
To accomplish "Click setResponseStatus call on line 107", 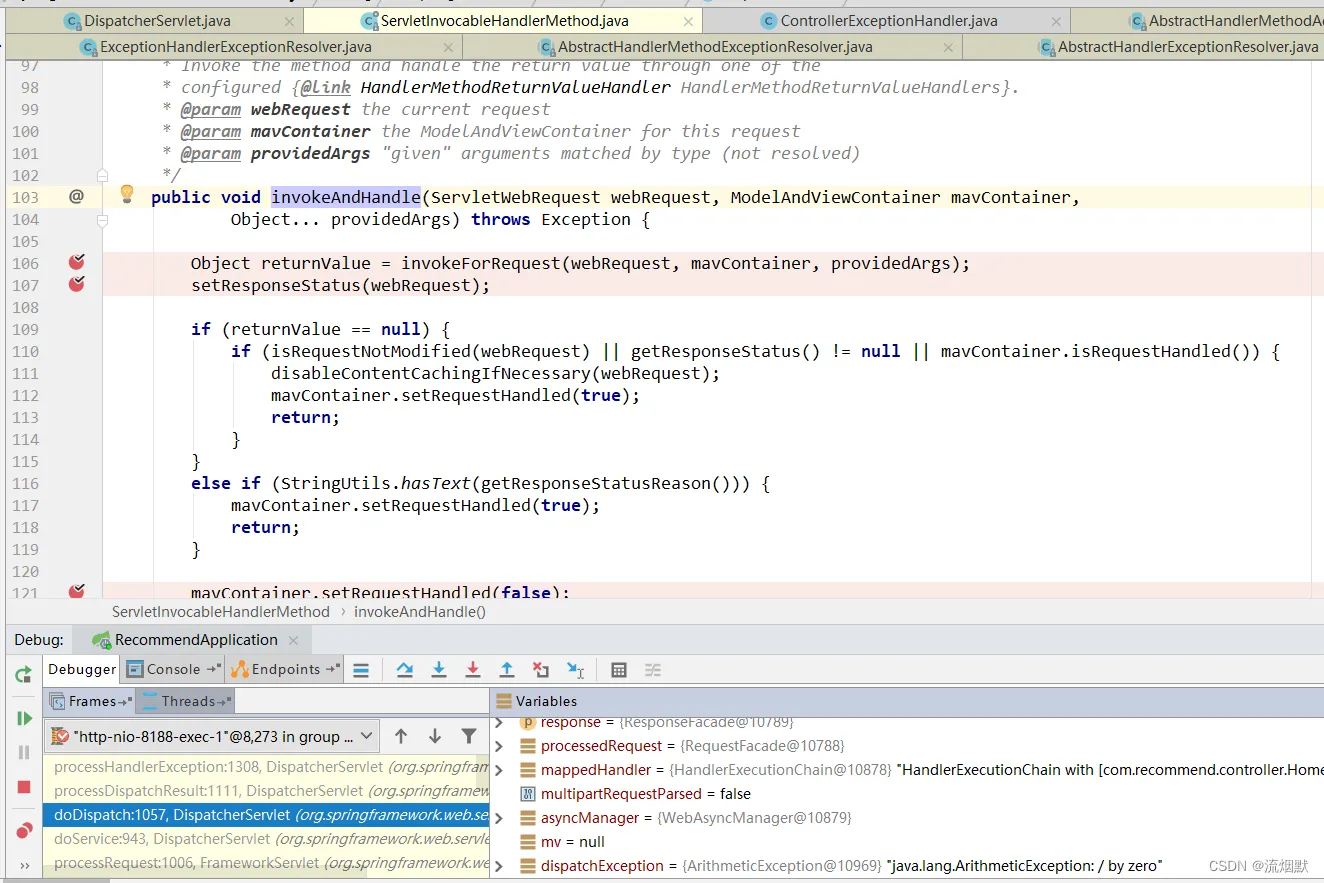I will pos(276,285).
